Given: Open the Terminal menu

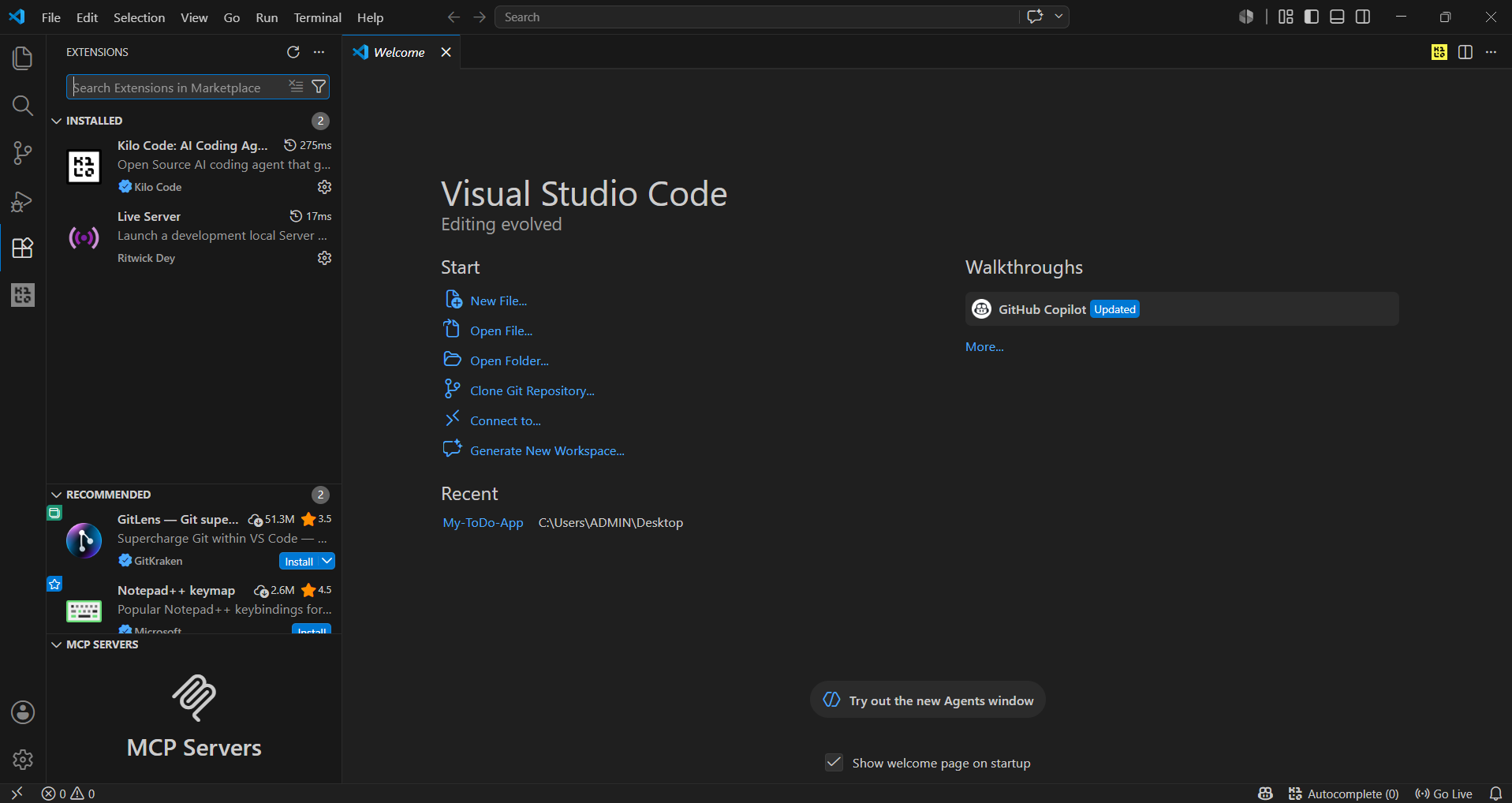Looking at the screenshot, I should (318, 17).
